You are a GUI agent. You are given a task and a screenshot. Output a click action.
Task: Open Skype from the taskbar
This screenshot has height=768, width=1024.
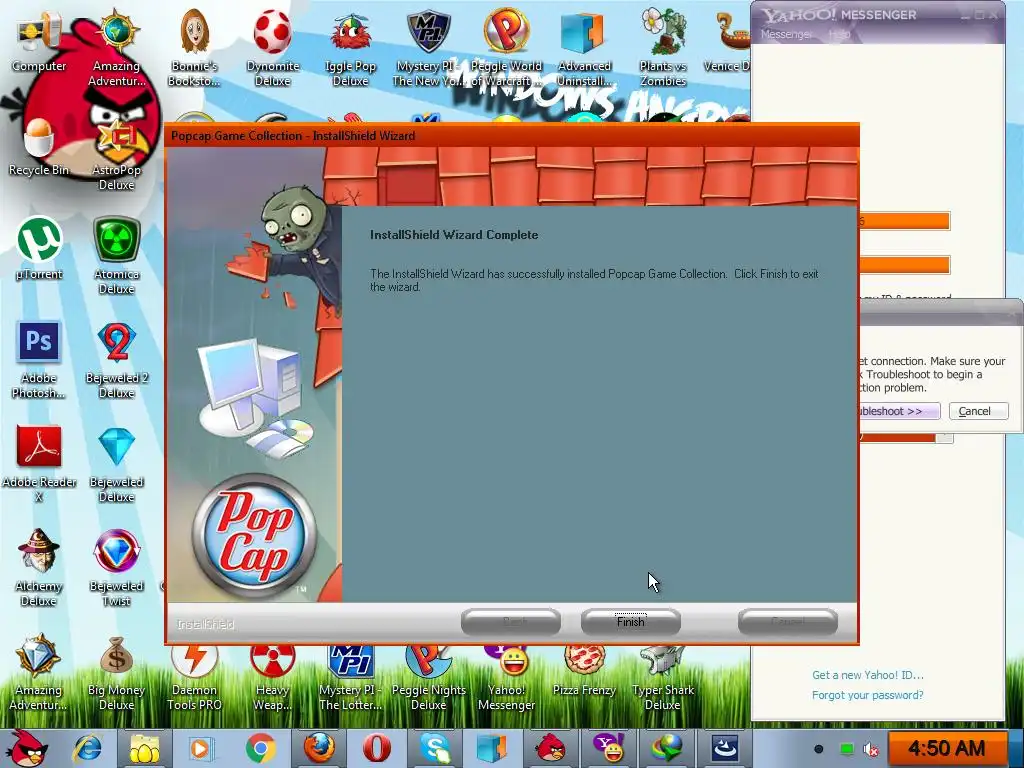click(434, 748)
